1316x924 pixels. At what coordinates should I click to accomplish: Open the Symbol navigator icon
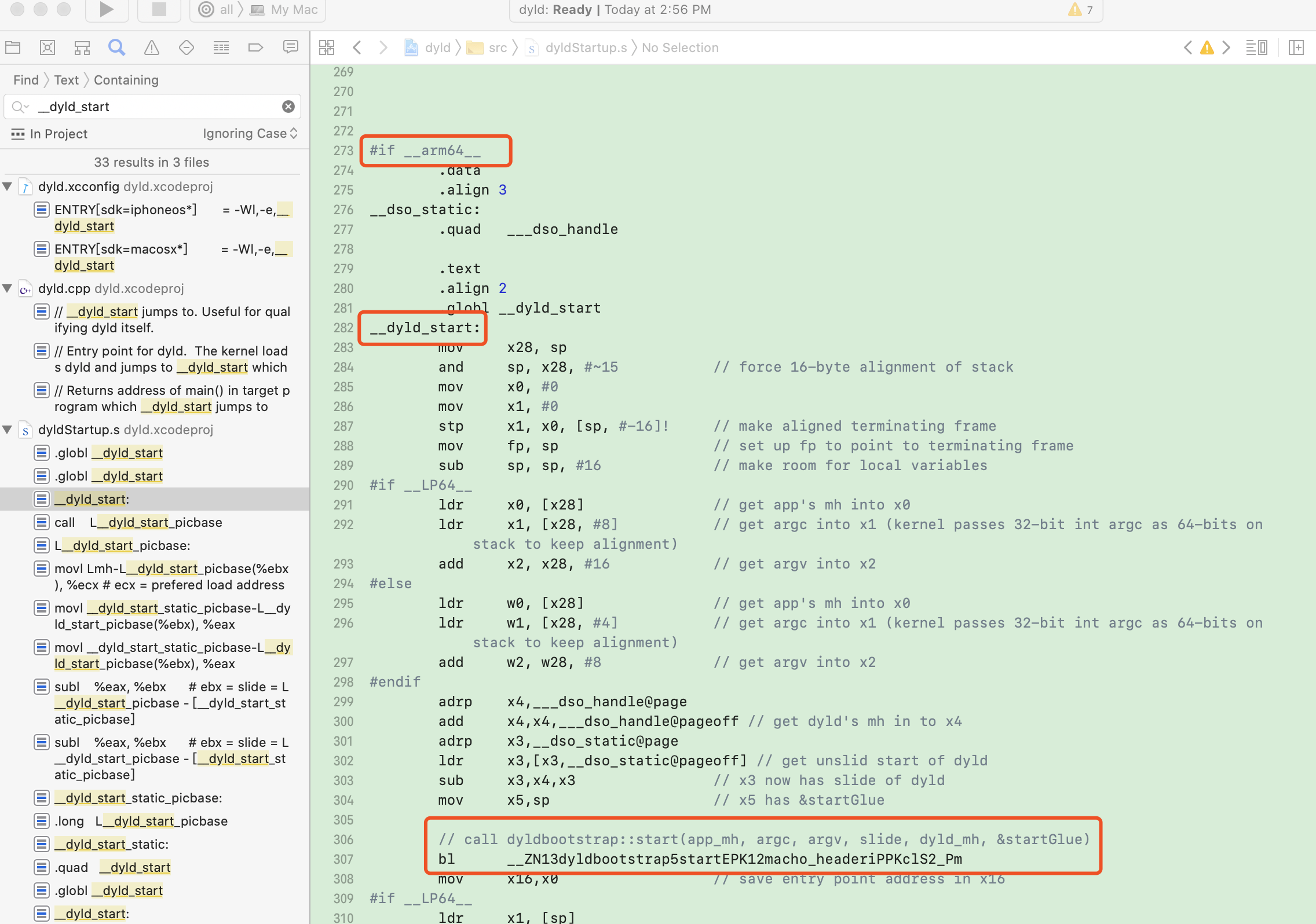(82, 47)
